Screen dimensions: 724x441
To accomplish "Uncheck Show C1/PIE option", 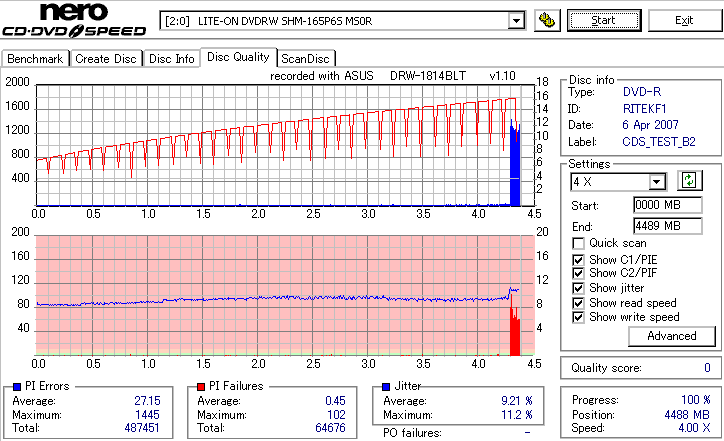I will pyautogui.click(x=578, y=260).
